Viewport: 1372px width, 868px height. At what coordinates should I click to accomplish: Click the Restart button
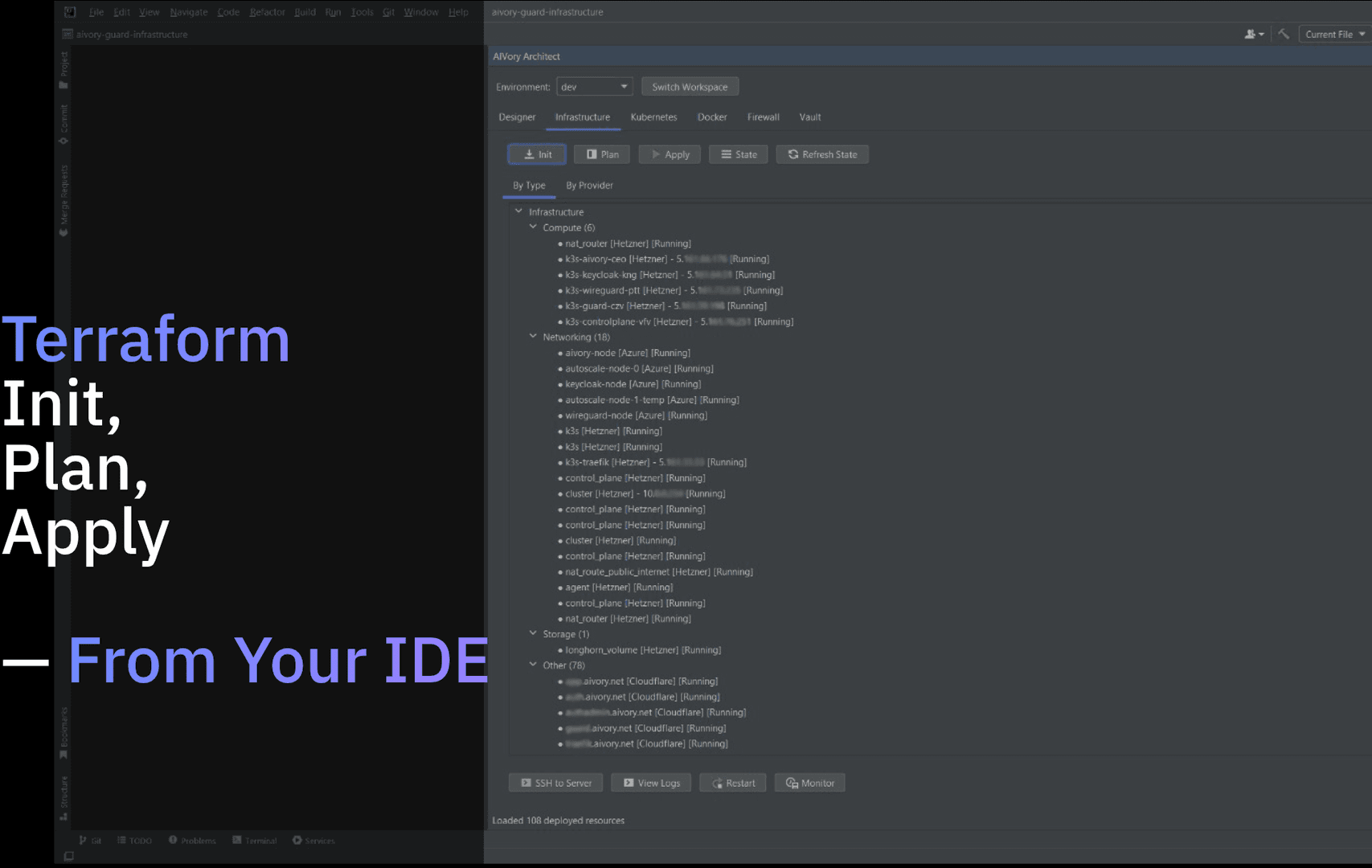(732, 783)
